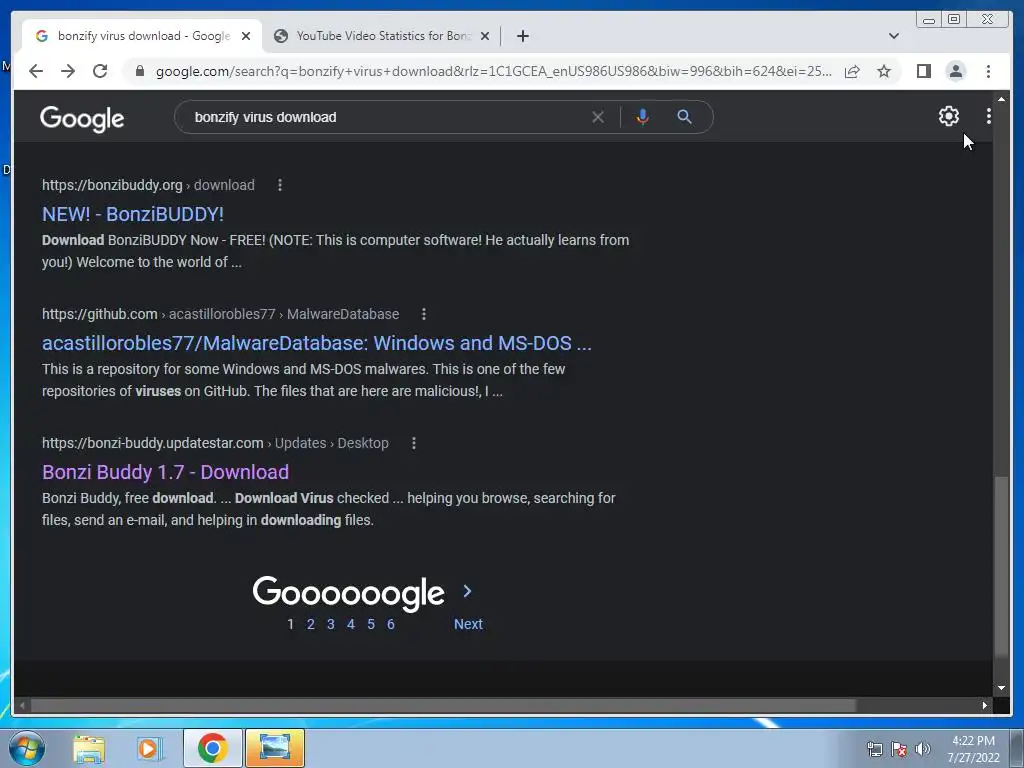Open options for bonzibuddy.org result
Image resolution: width=1024 pixels, height=768 pixels.
[x=280, y=185]
